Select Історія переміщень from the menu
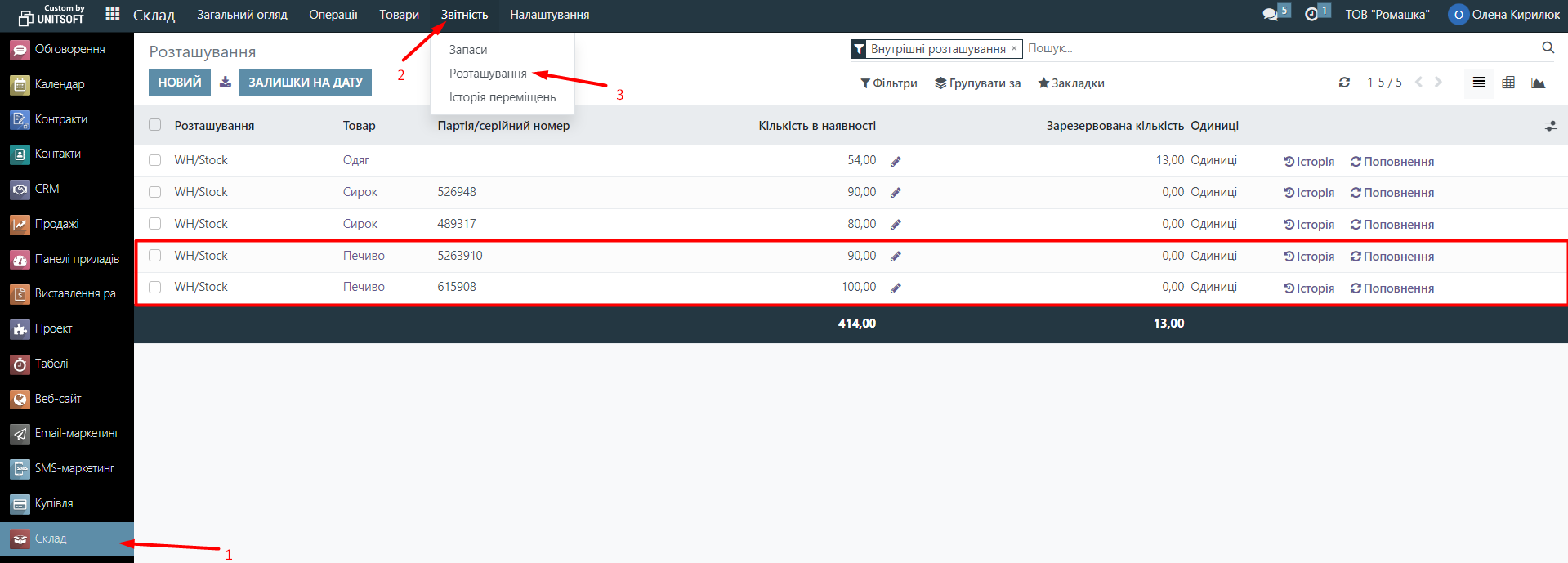 502,97
